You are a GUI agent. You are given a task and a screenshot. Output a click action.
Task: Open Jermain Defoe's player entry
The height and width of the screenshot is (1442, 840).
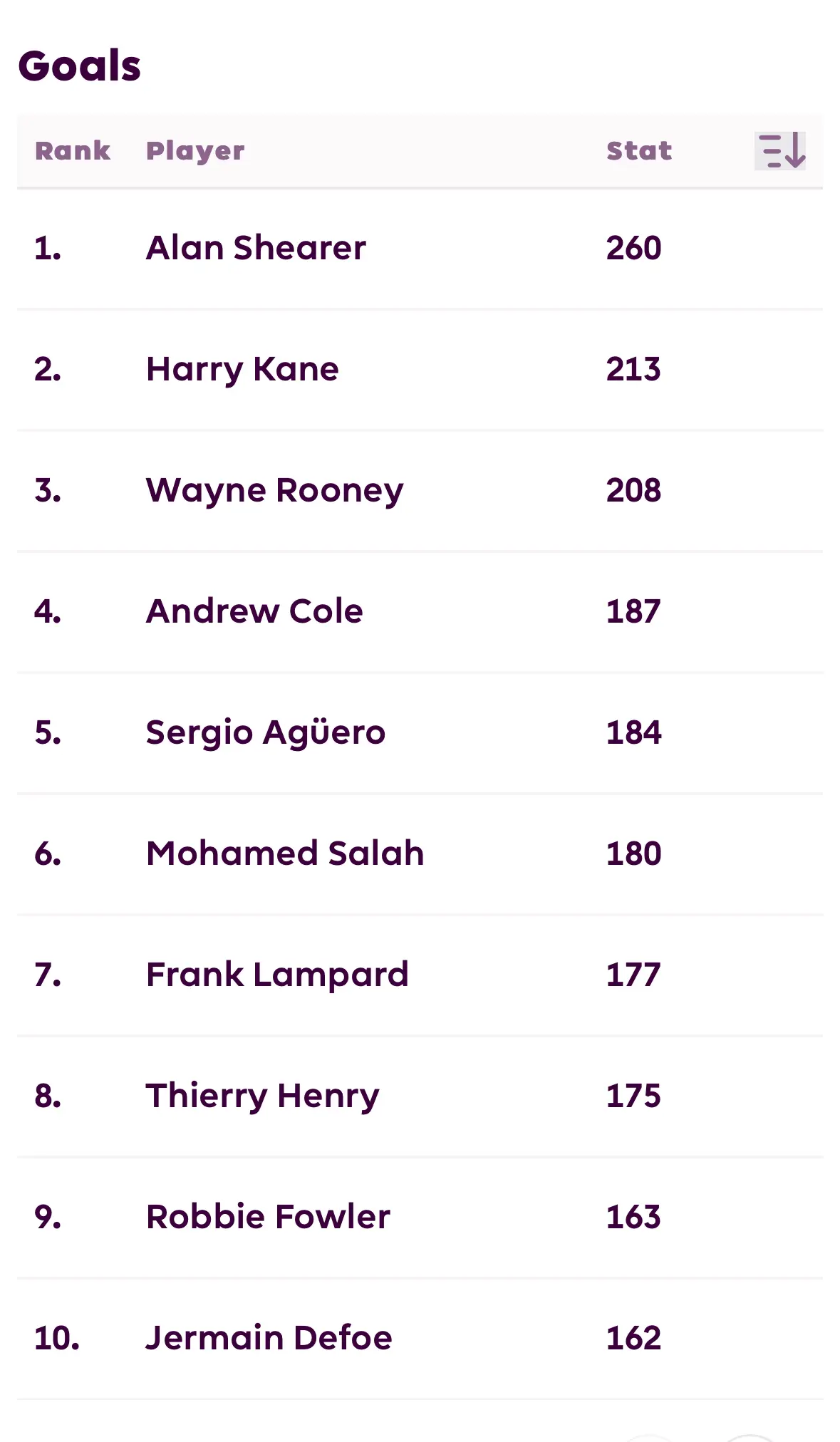point(269,1338)
